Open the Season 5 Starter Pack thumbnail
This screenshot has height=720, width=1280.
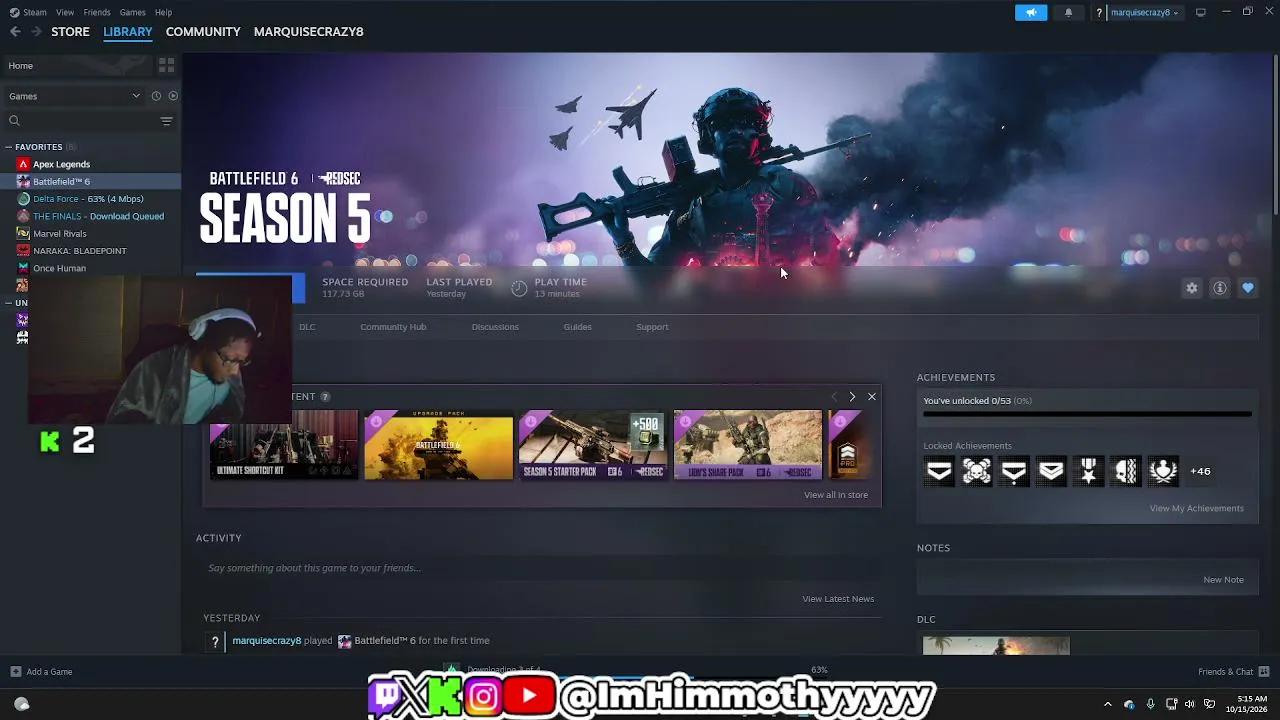(x=593, y=445)
